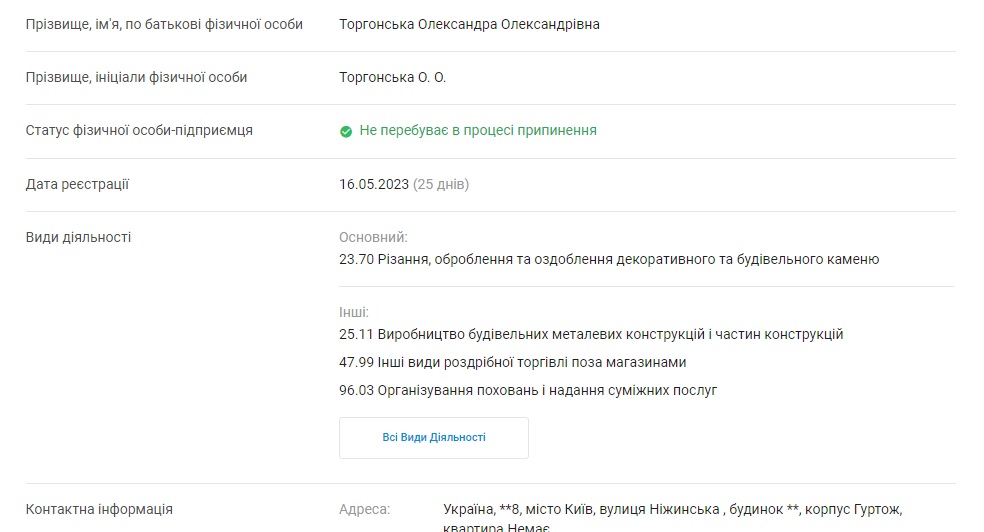This screenshot has height=532, width=984.
Task: Click the Прізвище, ініціали фізичної особи label
Action: pyautogui.click(x=136, y=77)
